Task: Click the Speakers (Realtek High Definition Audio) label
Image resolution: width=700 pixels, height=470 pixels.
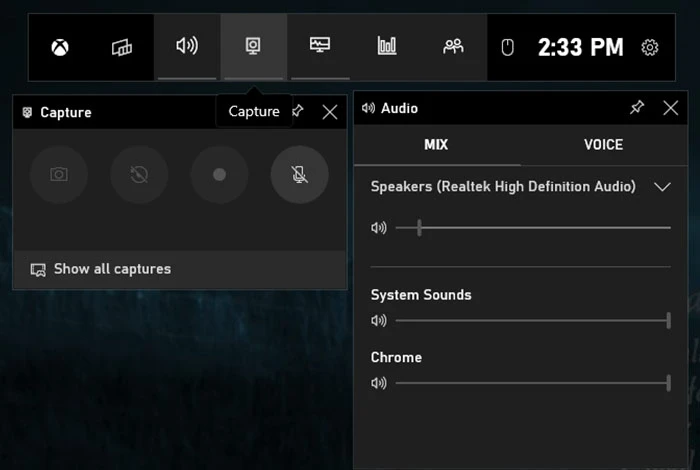Action: 503,187
